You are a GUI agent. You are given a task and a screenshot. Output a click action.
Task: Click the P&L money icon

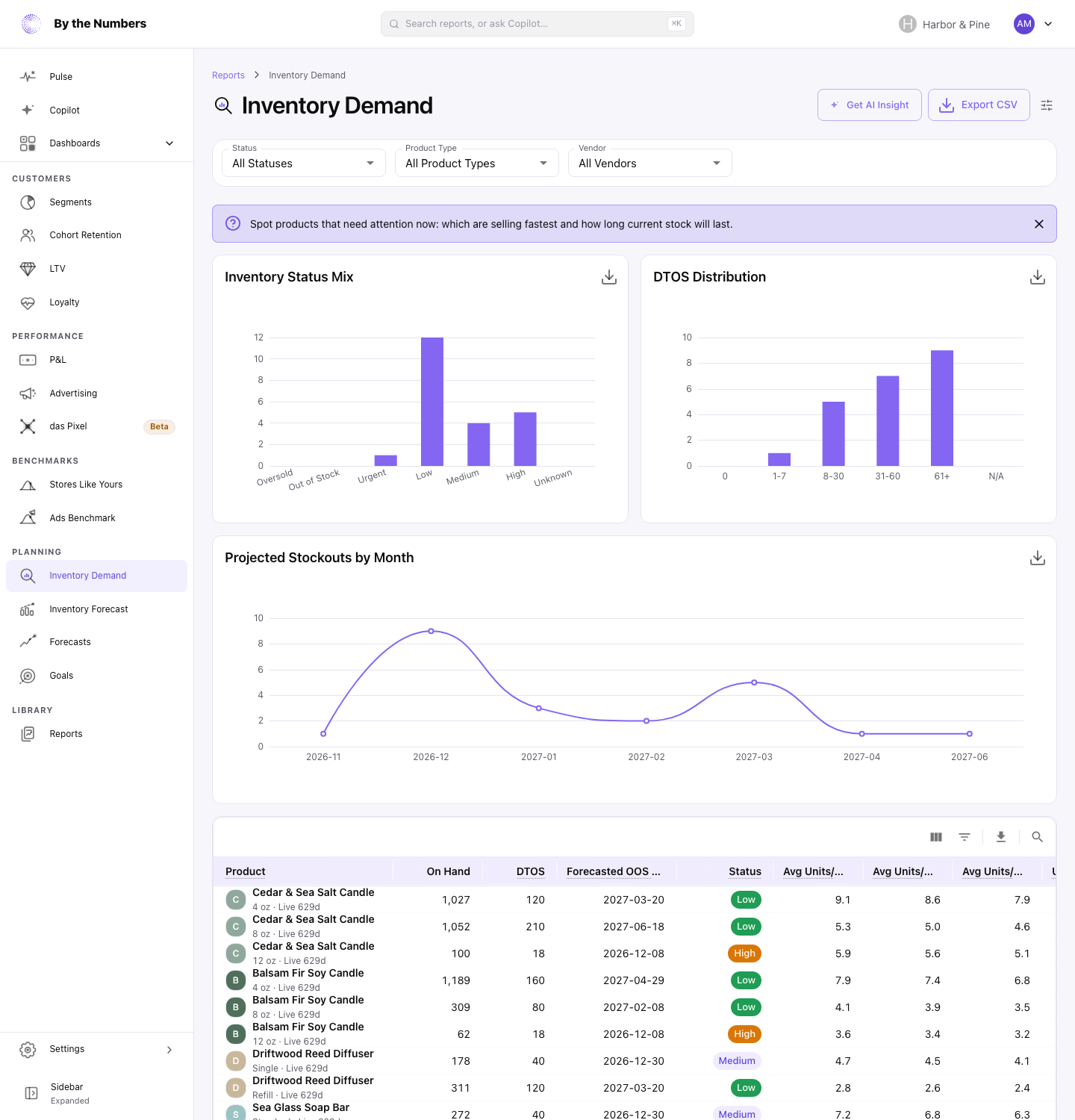coord(28,360)
